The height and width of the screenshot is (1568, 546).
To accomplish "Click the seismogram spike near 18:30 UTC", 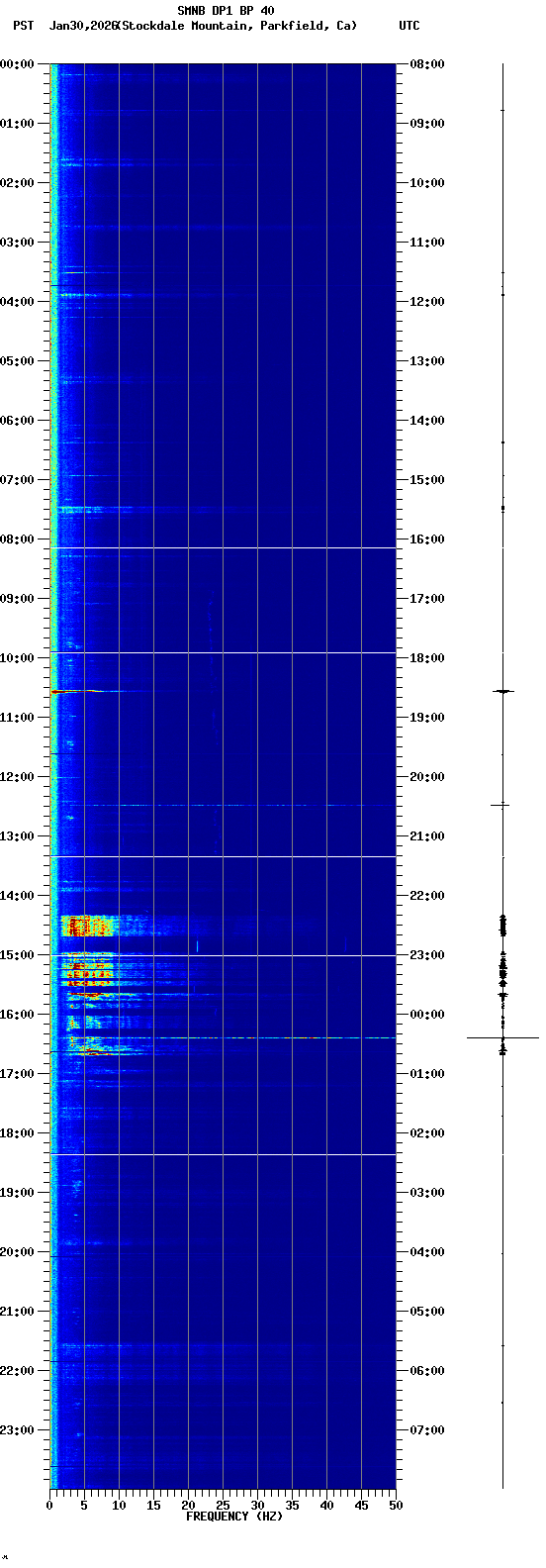I will click(x=502, y=691).
